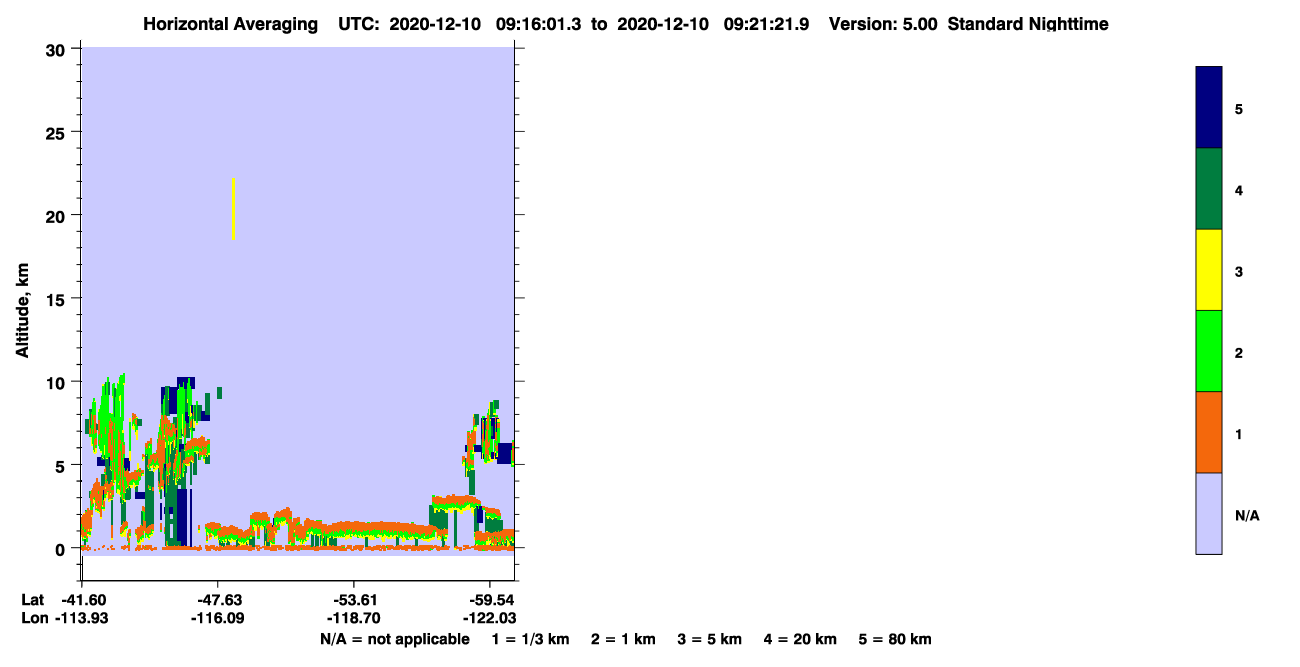This screenshot has width=1300, height=667.
Task: Click the '4 = 20 km' legend text
Action: tap(800, 639)
